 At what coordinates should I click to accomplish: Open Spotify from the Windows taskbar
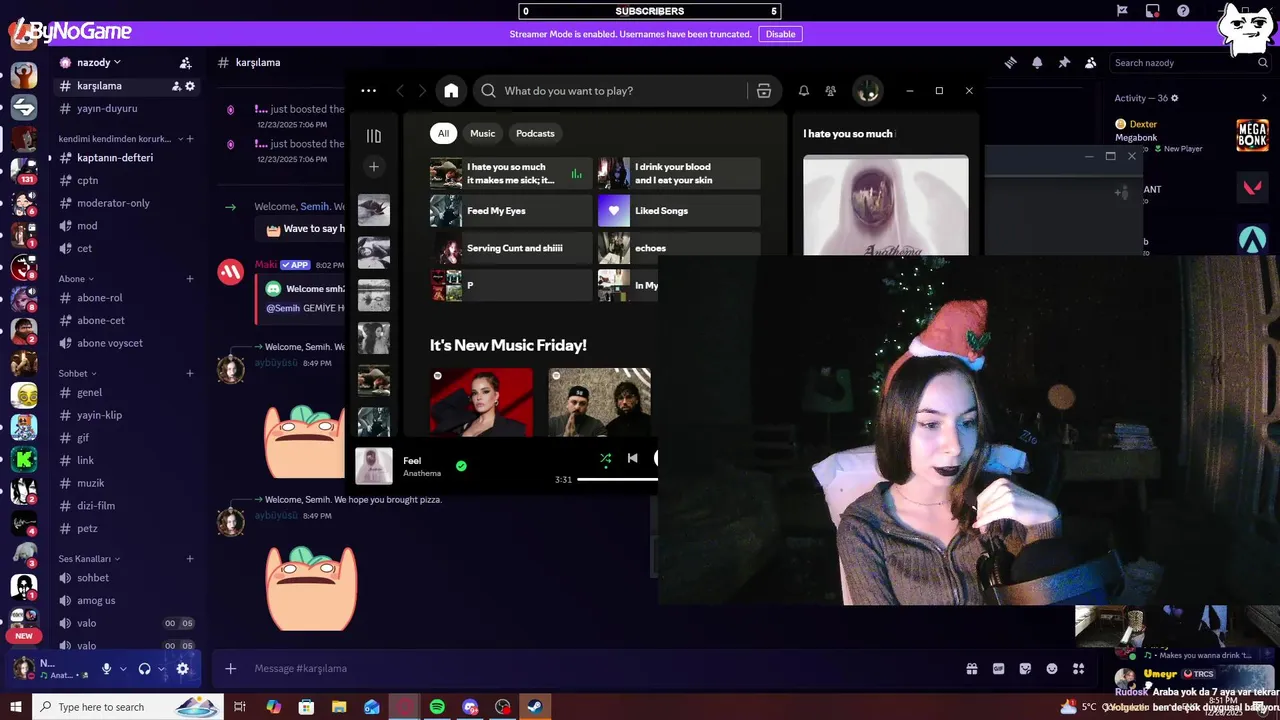[437, 707]
